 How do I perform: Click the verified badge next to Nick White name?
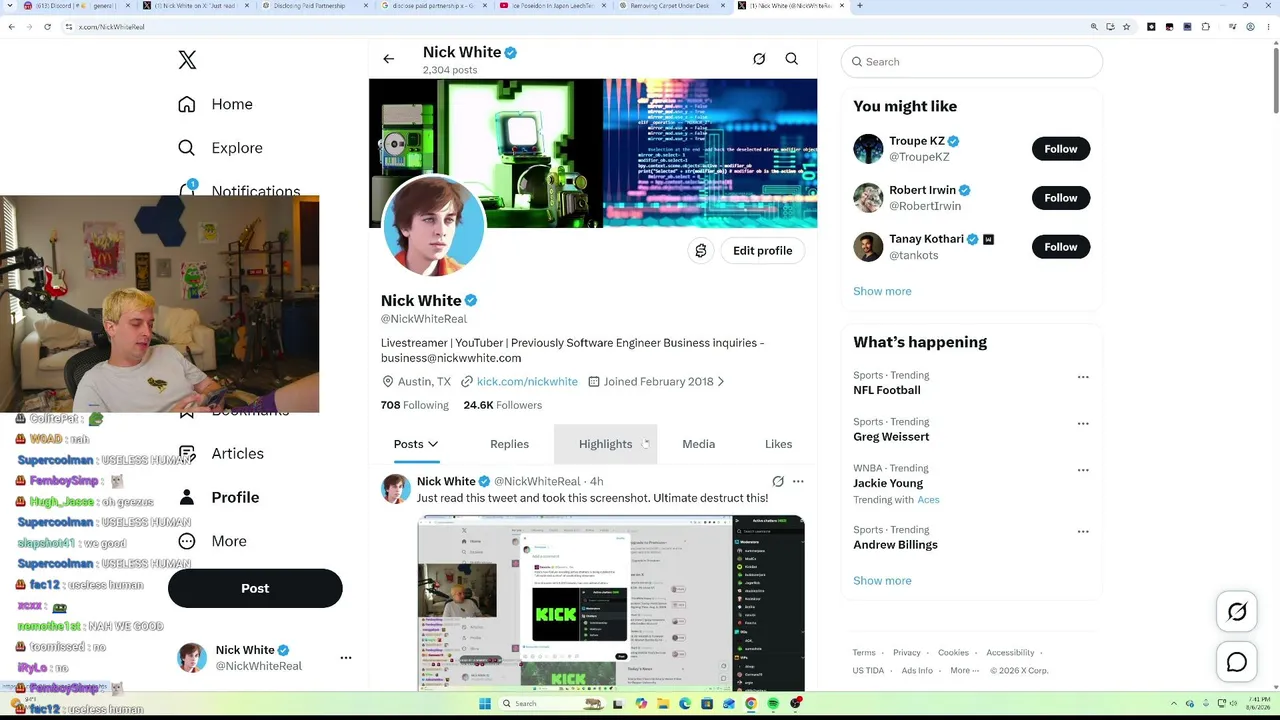tap(471, 300)
